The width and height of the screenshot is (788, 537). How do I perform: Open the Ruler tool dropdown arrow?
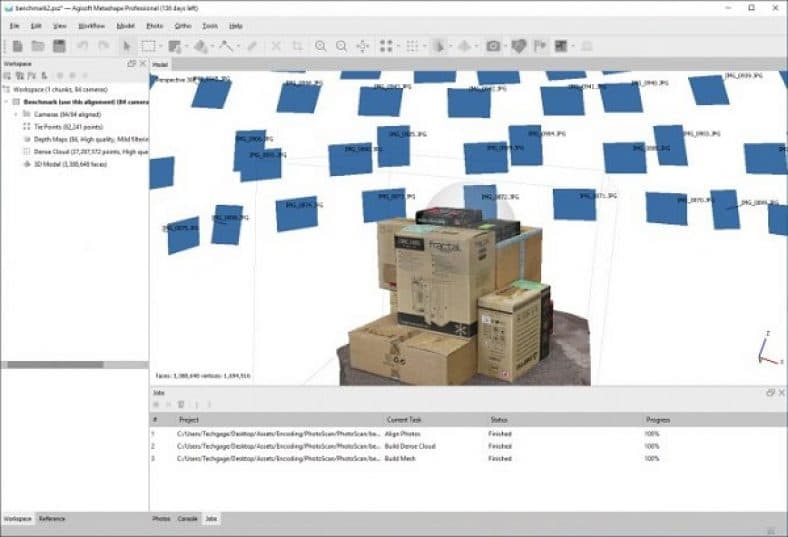point(238,46)
